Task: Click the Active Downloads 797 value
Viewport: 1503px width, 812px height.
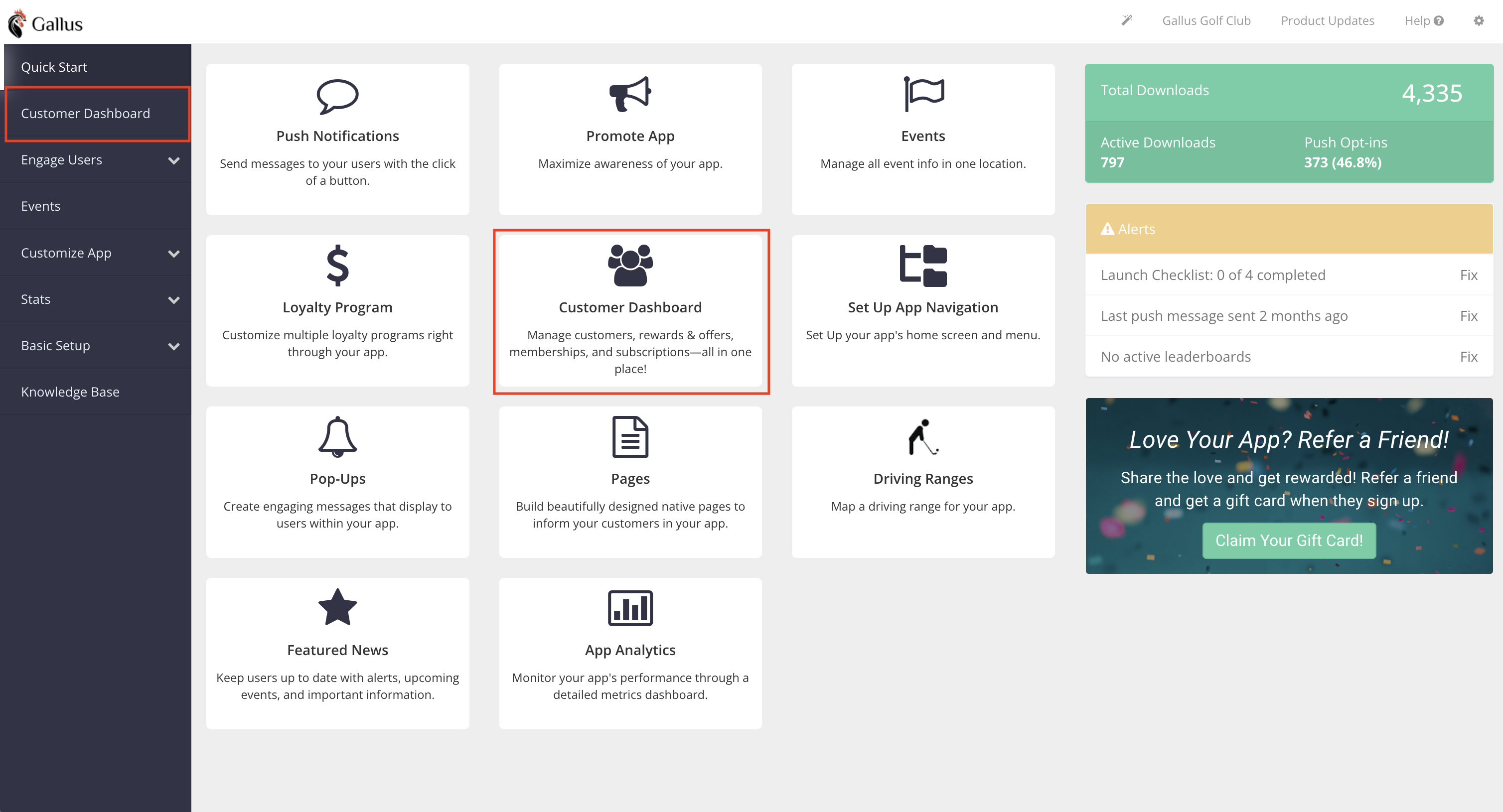Action: (1112, 162)
